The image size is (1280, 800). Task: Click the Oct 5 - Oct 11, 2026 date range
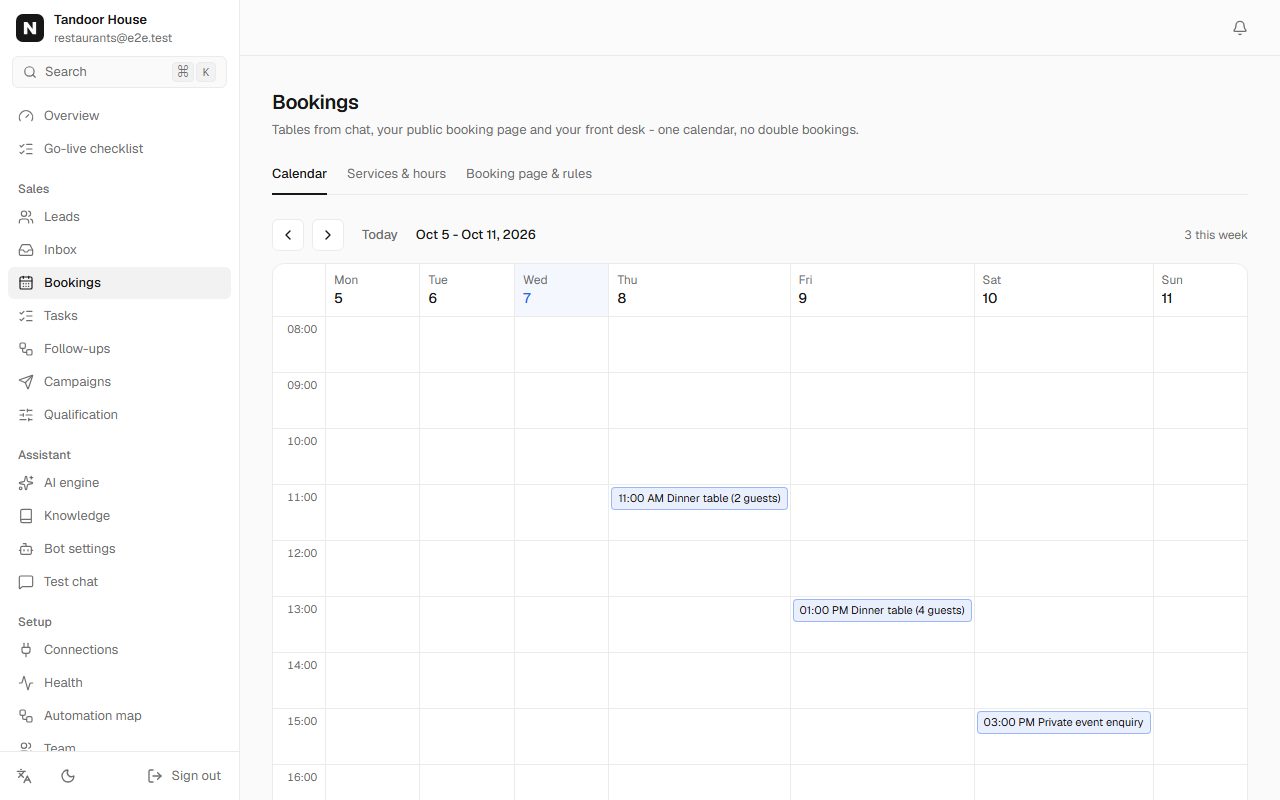pos(476,235)
